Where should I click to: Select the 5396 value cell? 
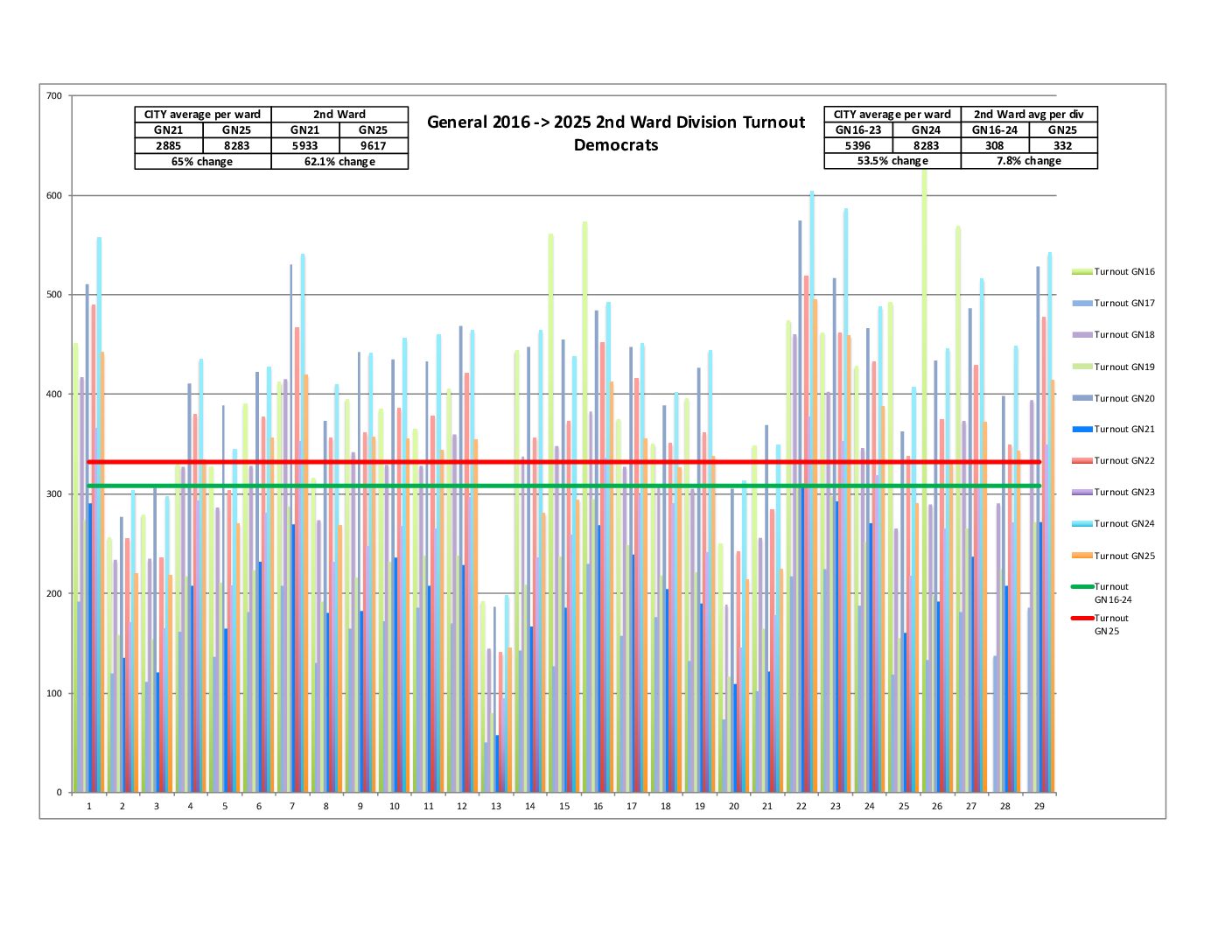pyautogui.click(x=857, y=146)
